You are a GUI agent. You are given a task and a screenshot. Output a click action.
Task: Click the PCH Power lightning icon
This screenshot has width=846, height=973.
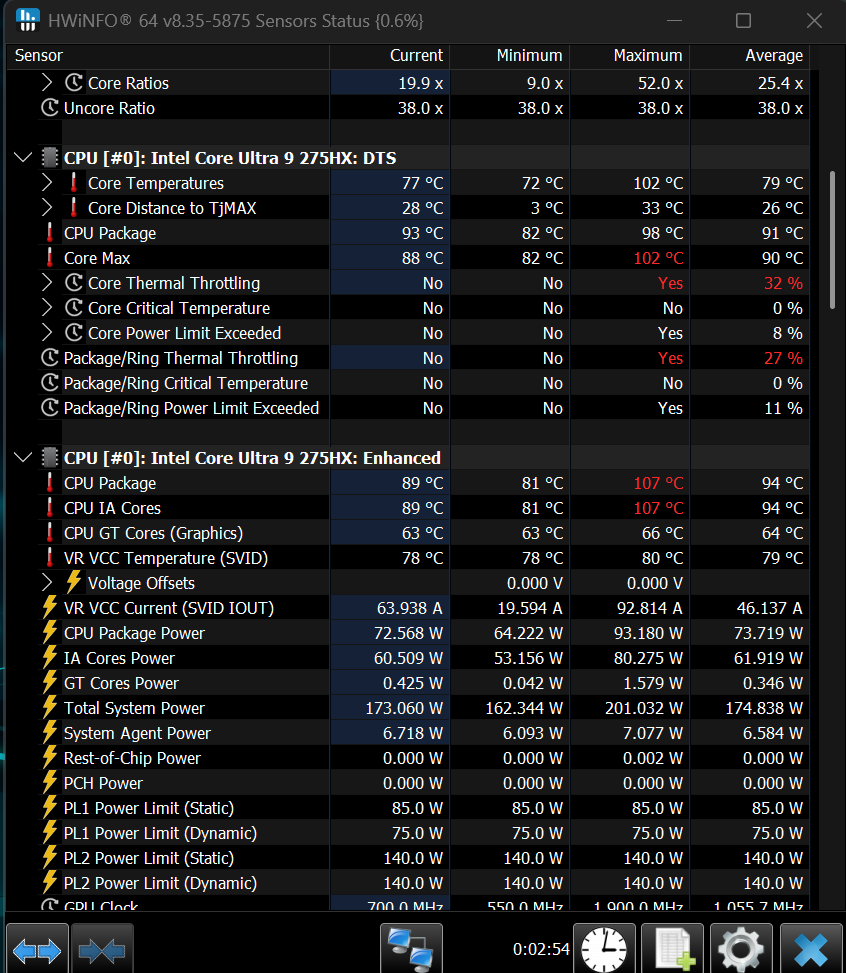coord(50,783)
